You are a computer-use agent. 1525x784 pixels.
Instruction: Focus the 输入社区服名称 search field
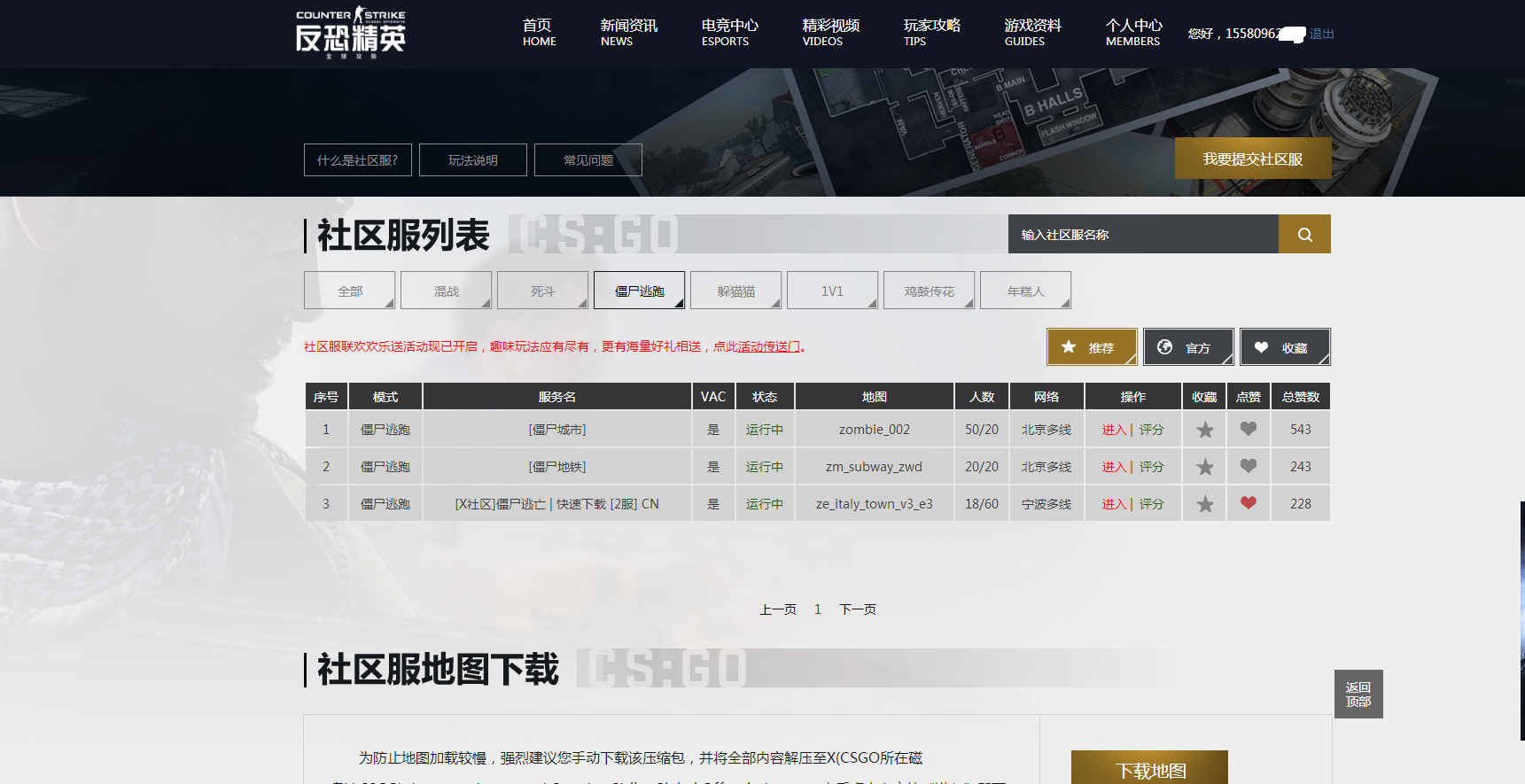coord(1143,234)
